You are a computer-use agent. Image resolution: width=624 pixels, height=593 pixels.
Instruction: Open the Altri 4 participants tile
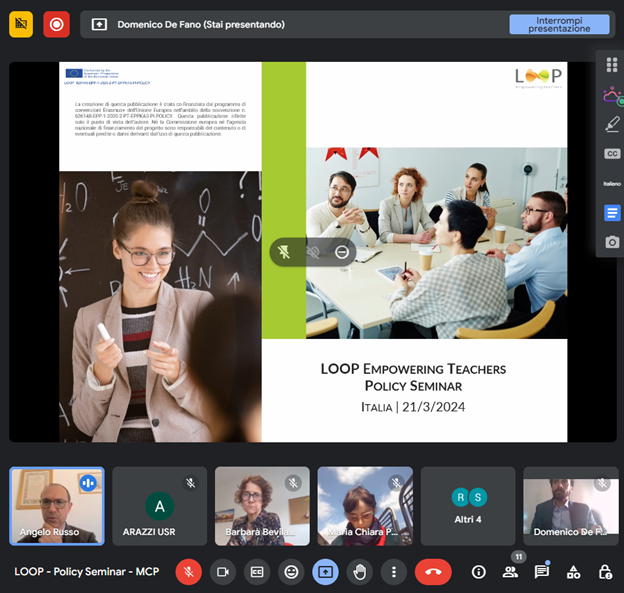pos(468,506)
